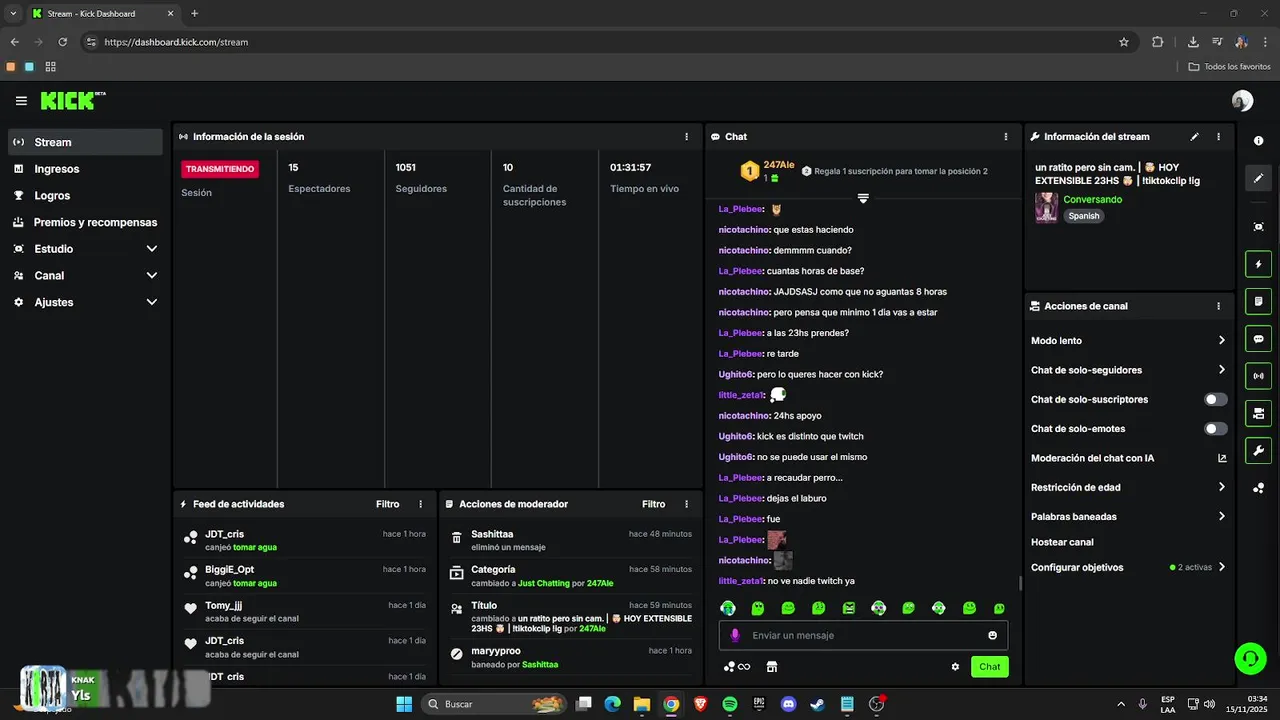The image size is (1280, 720).
Task: Select Stream in the sidebar
Action: (x=85, y=142)
